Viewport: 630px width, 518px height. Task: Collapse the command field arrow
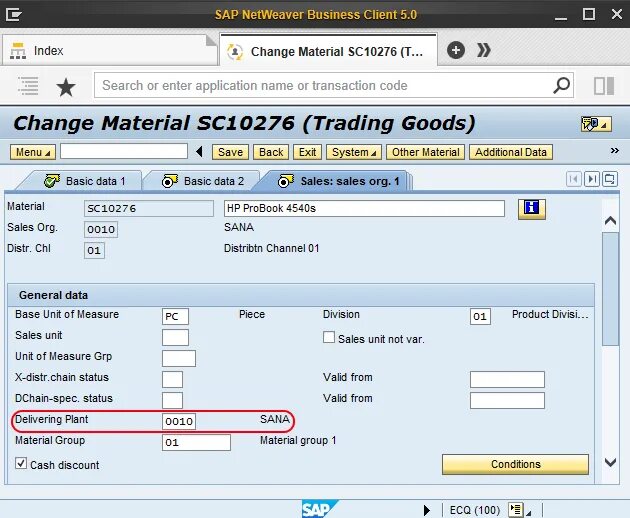coord(199,152)
